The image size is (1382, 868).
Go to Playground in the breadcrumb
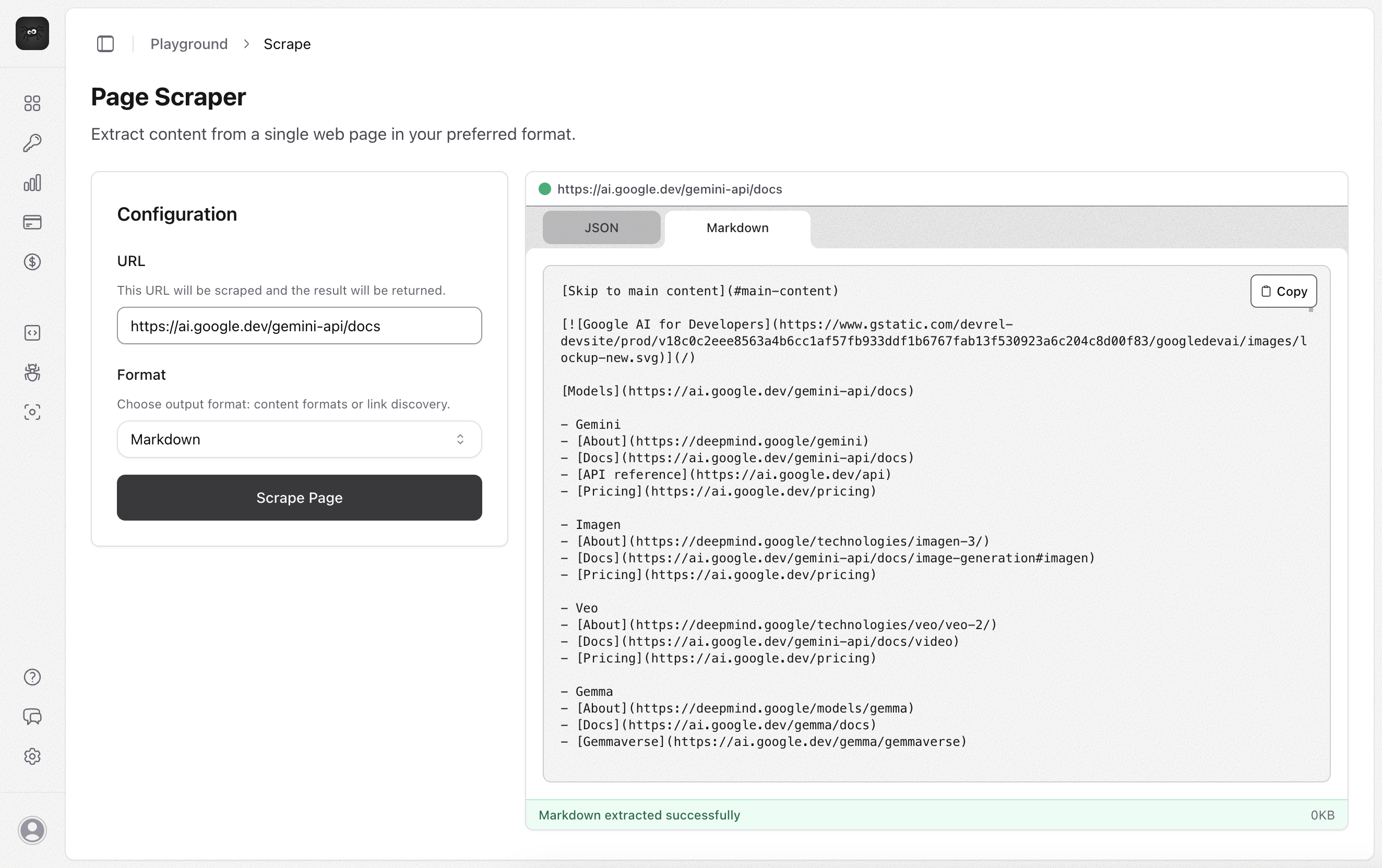click(x=189, y=44)
